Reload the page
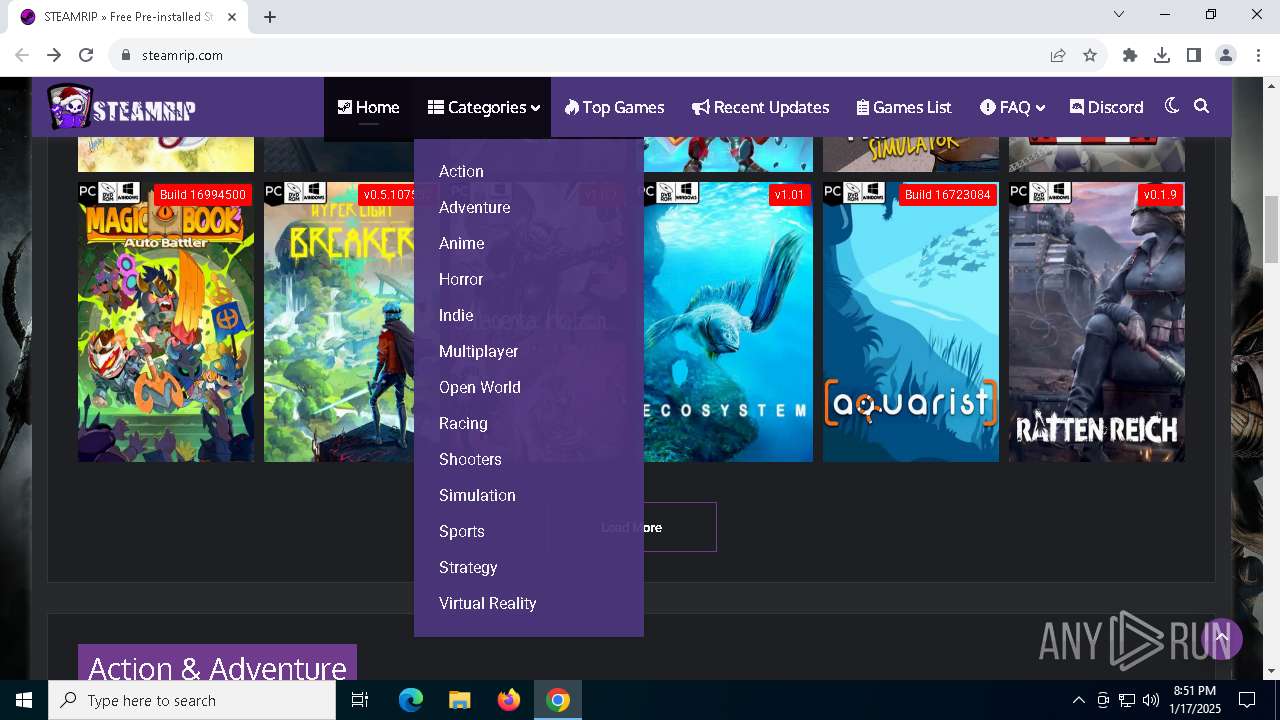The height and width of the screenshot is (720, 1280). [86, 55]
